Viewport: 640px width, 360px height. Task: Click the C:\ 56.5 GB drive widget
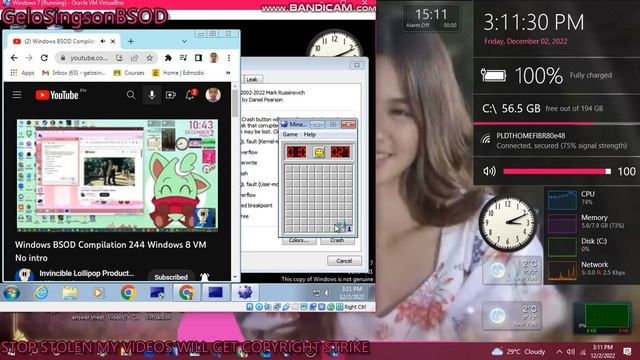(556, 109)
